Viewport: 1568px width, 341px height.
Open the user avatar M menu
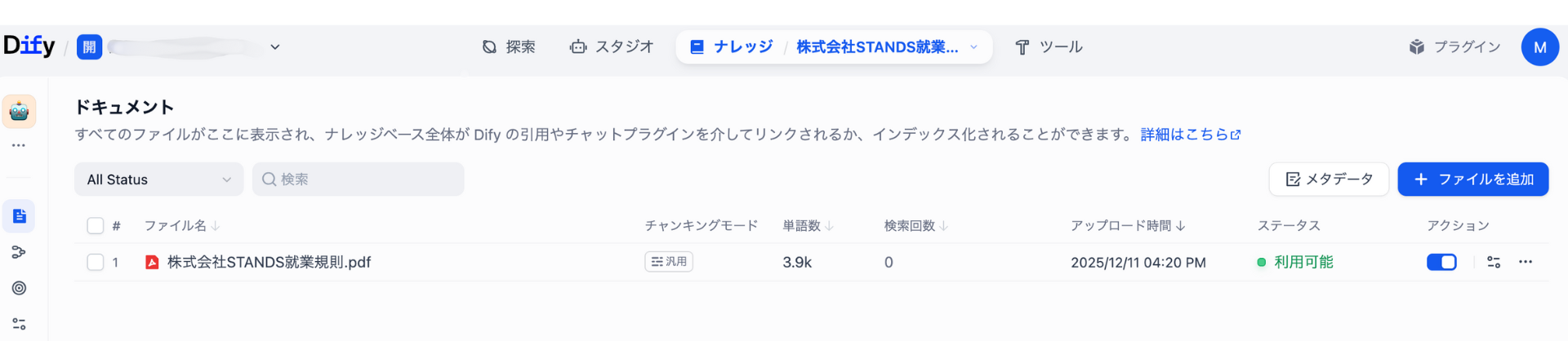pos(1539,47)
